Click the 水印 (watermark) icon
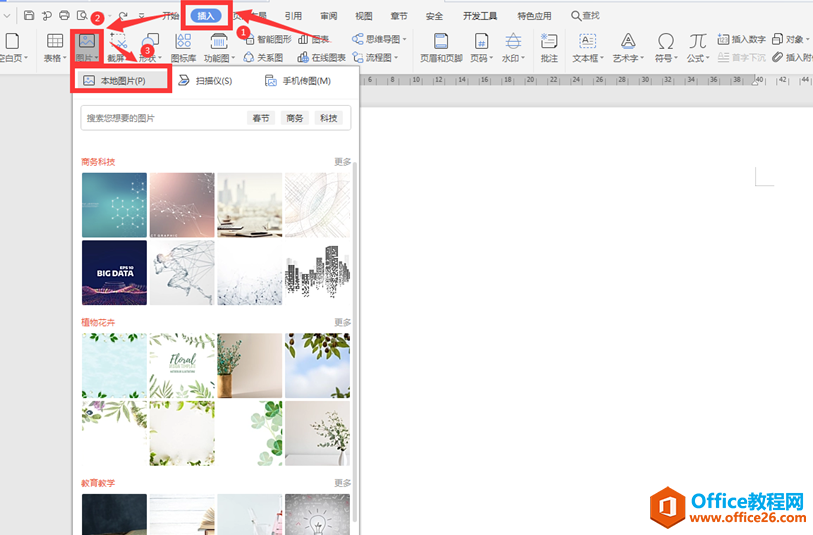Image resolution: width=813 pixels, height=535 pixels. [x=513, y=47]
